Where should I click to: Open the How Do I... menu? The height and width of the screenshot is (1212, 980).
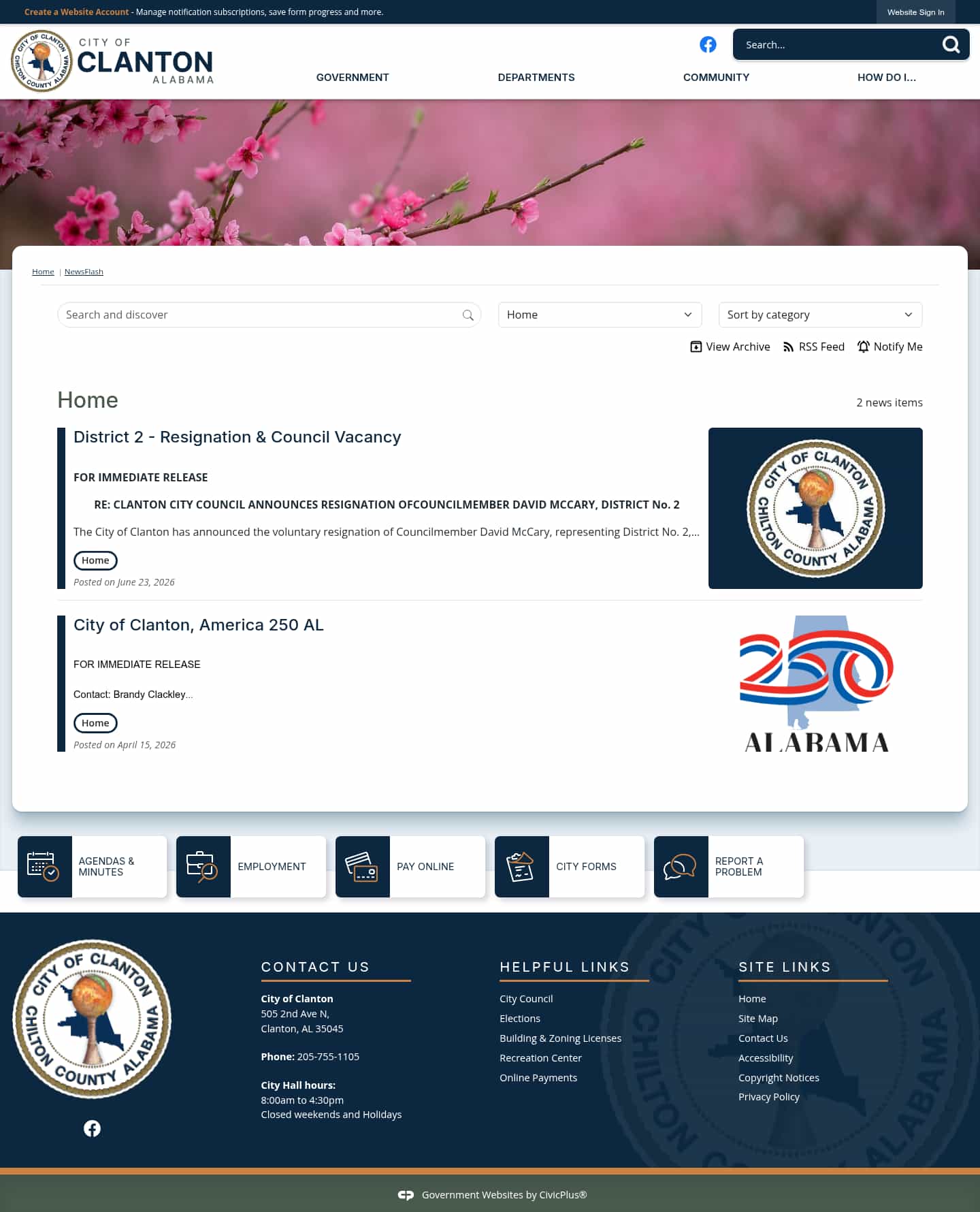[x=886, y=78]
